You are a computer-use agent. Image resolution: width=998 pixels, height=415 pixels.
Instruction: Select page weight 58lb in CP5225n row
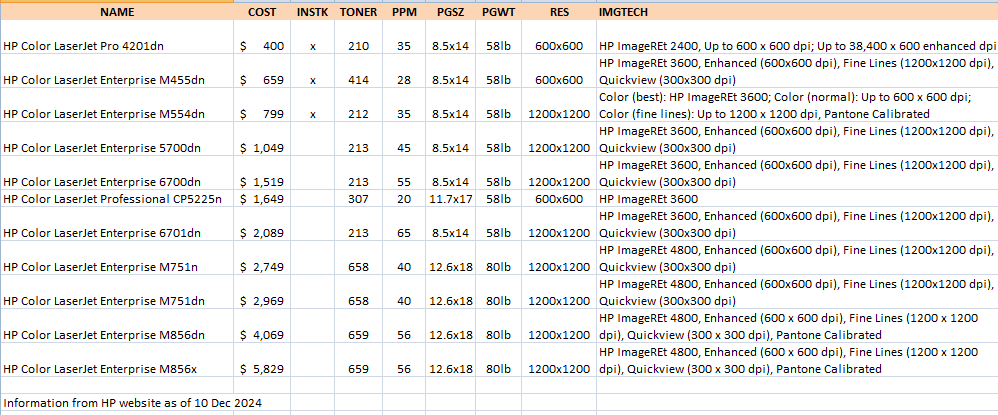point(498,199)
